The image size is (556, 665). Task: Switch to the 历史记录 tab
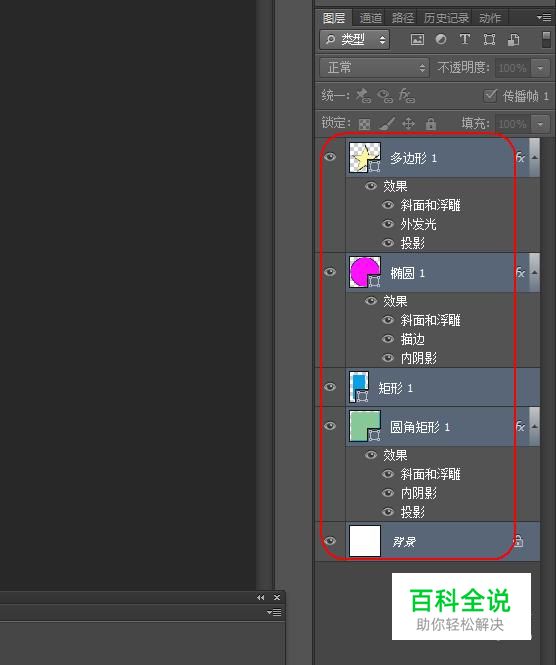pos(446,18)
